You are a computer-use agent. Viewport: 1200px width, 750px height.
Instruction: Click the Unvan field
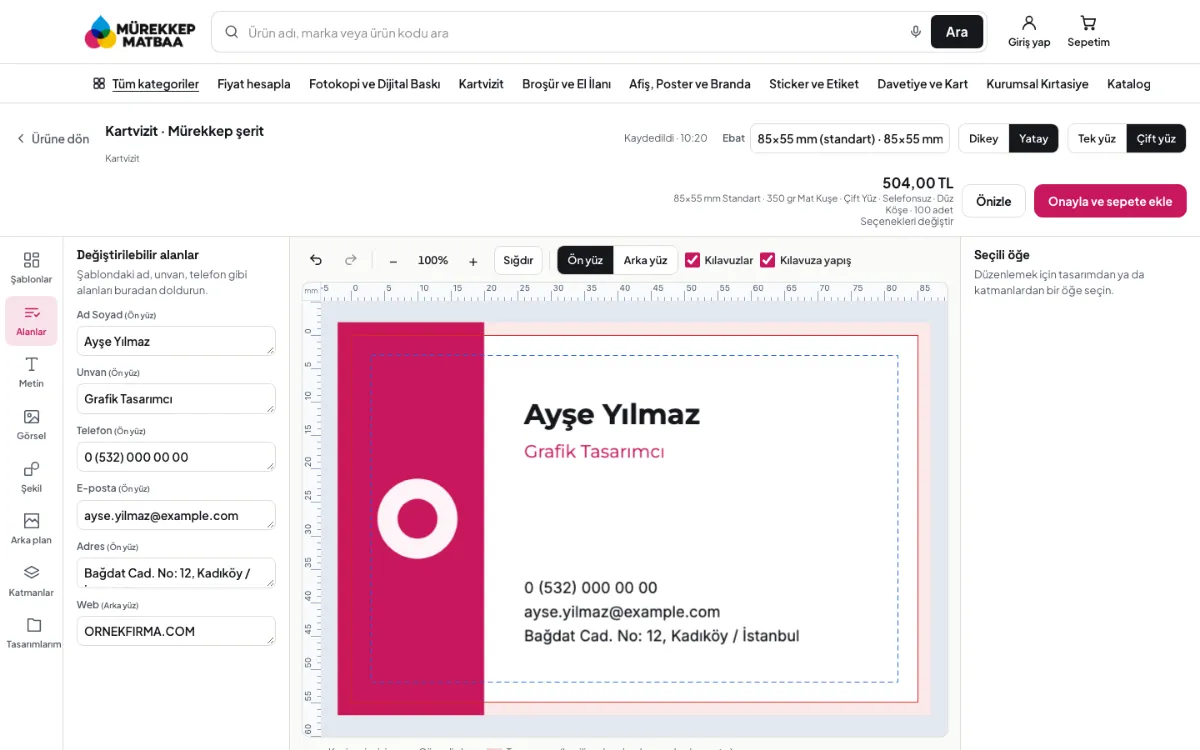tap(176, 399)
